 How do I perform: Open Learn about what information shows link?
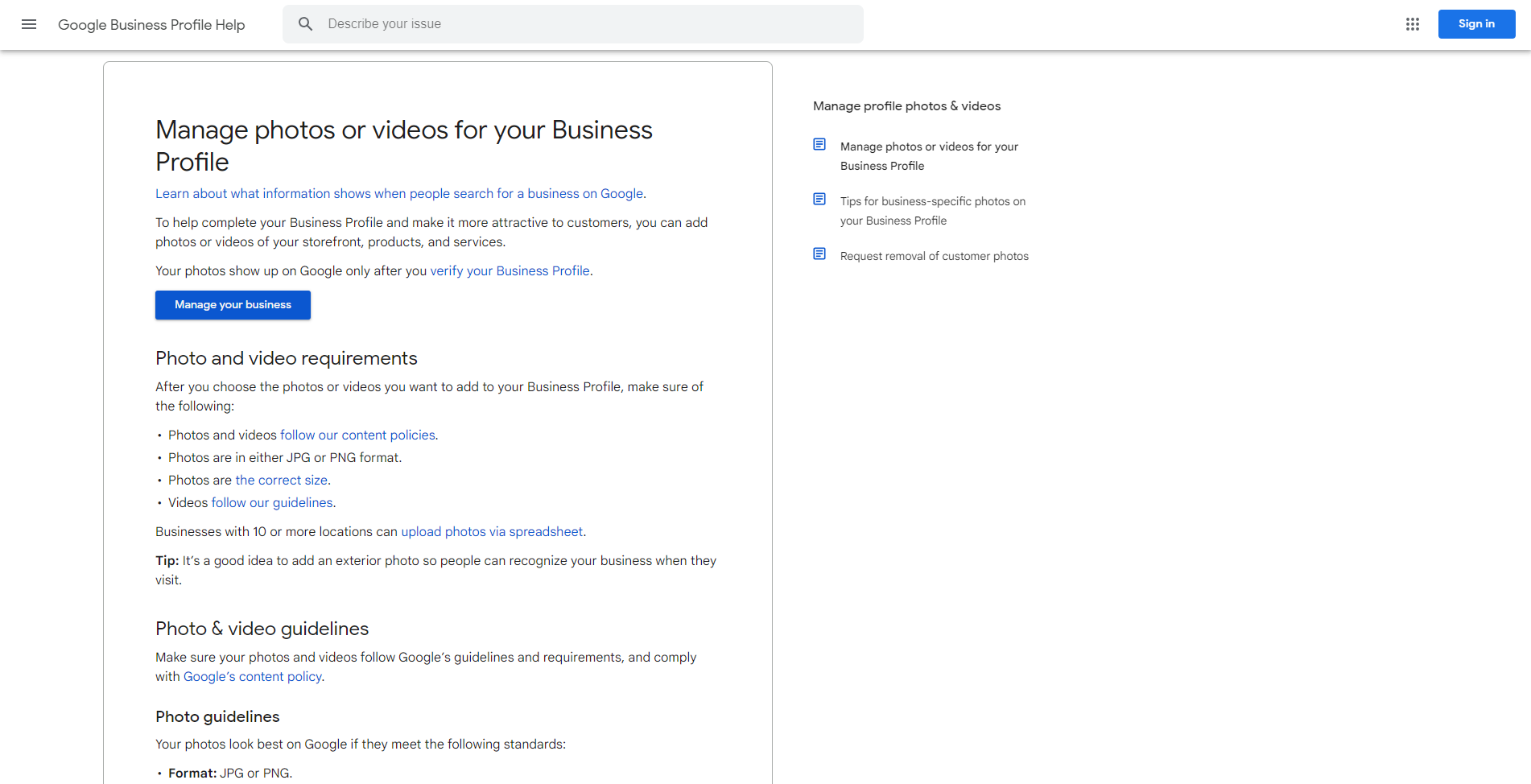click(399, 194)
